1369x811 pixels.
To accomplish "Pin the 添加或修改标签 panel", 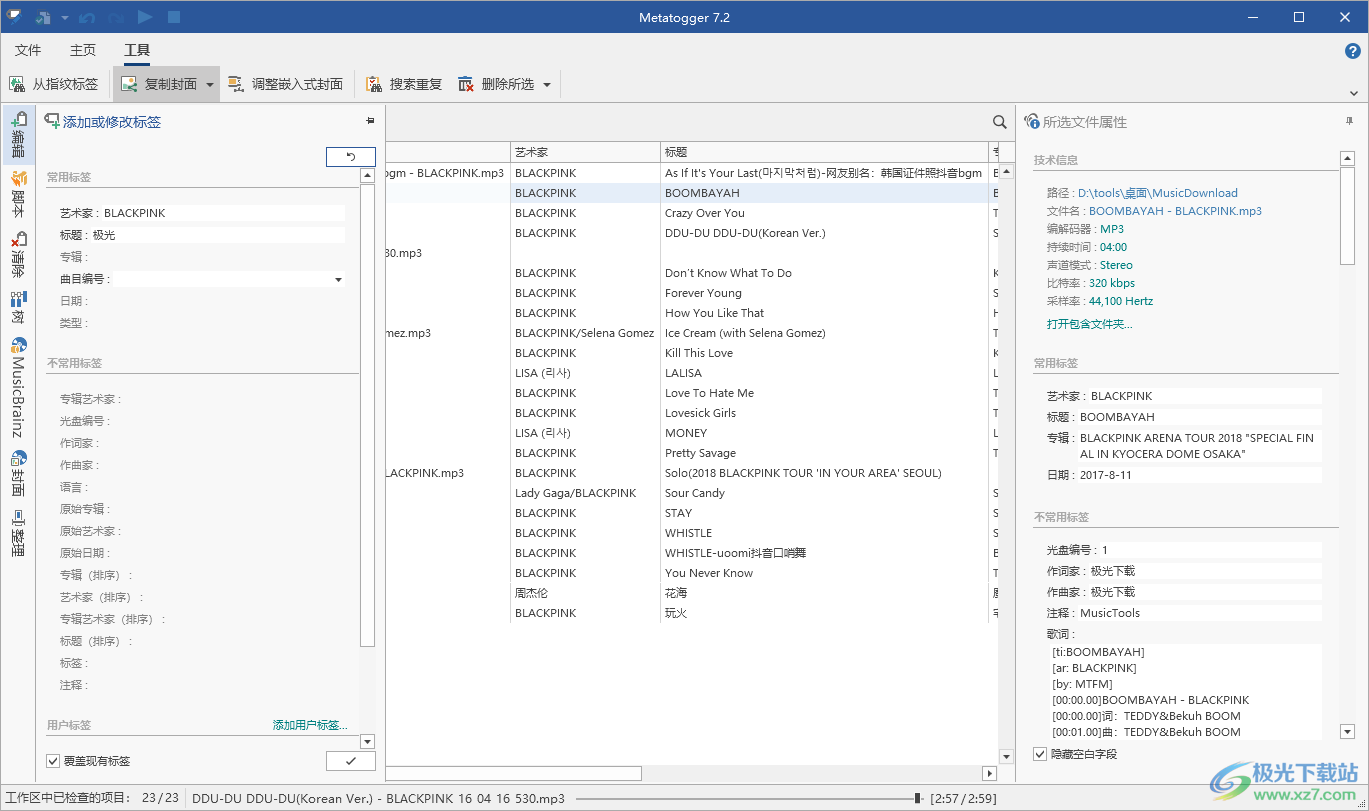I will [370, 121].
